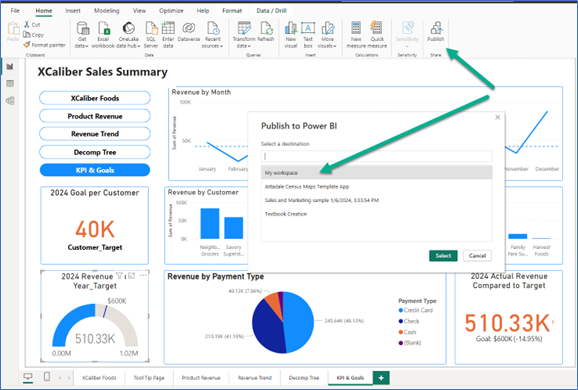
Task: Expand the Recent sources dropdown arrow
Action: coord(222,46)
